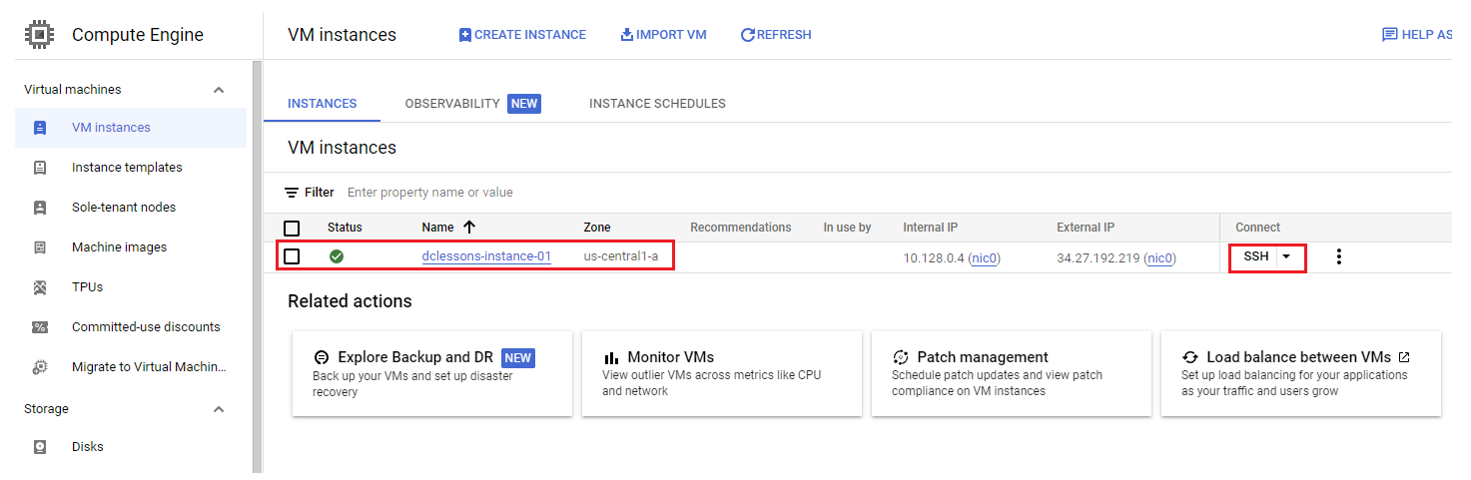Click the sidebar vertical scrollbar

tap(256, 266)
